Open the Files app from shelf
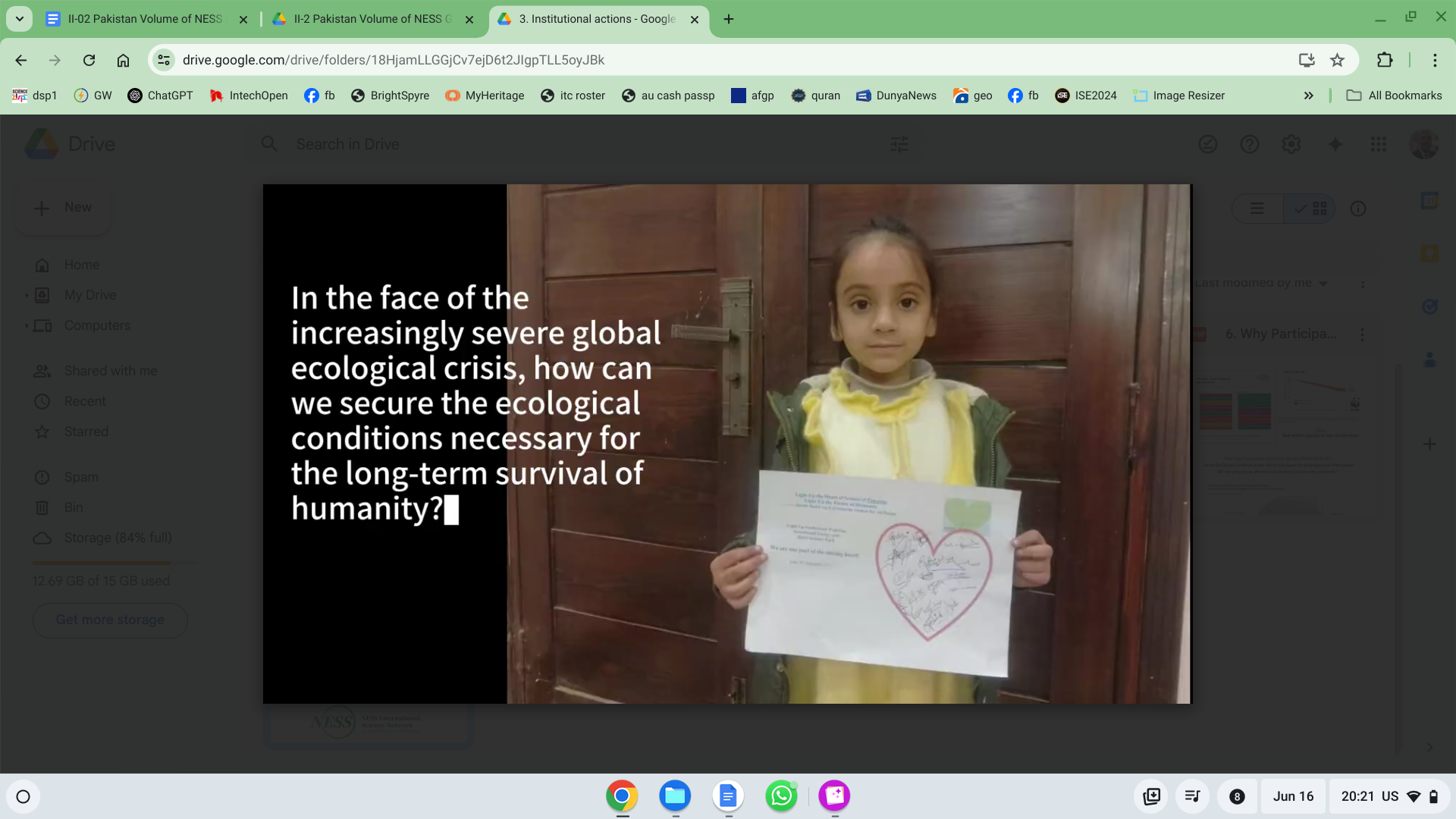The image size is (1456, 819). tap(675, 796)
